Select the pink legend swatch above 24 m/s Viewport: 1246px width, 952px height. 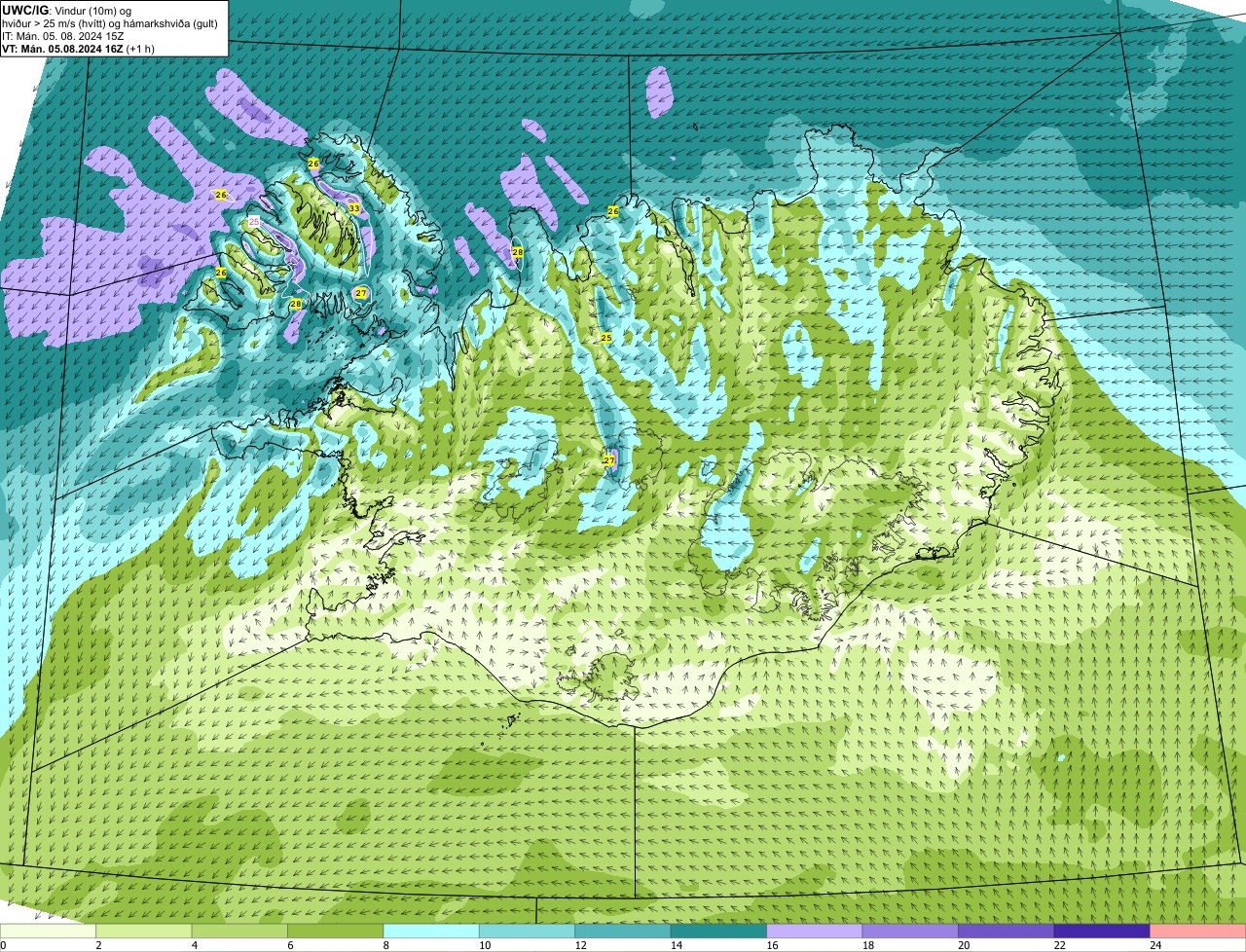(1198, 931)
